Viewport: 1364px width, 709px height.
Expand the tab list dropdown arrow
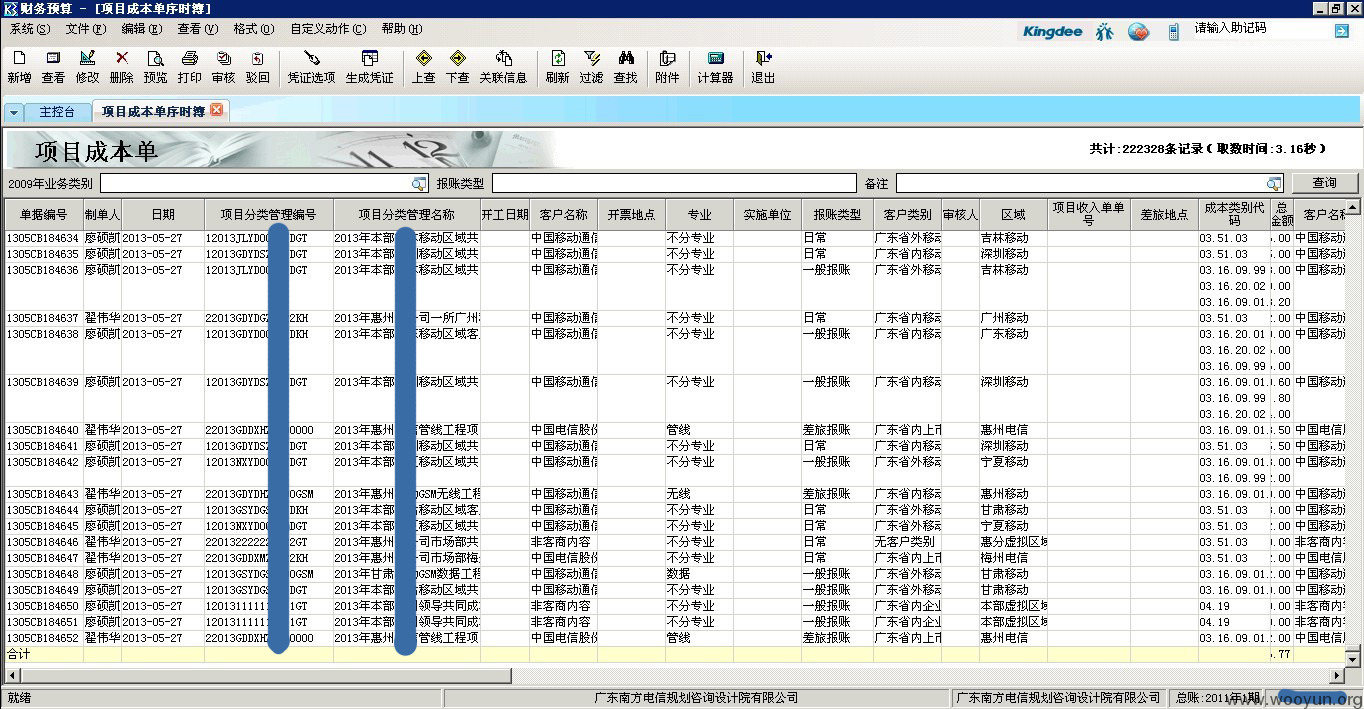[x=14, y=112]
